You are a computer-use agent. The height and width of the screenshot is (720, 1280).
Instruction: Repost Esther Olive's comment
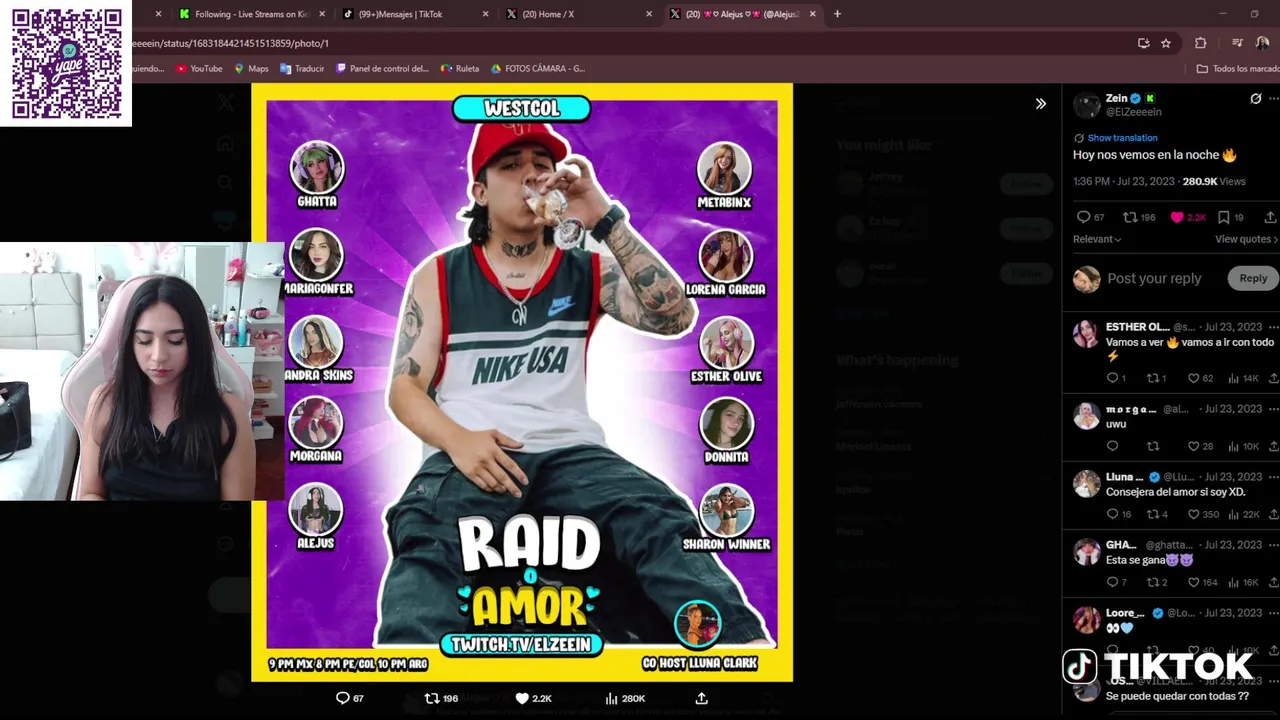pyautogui.click(x=1153, y=378)
